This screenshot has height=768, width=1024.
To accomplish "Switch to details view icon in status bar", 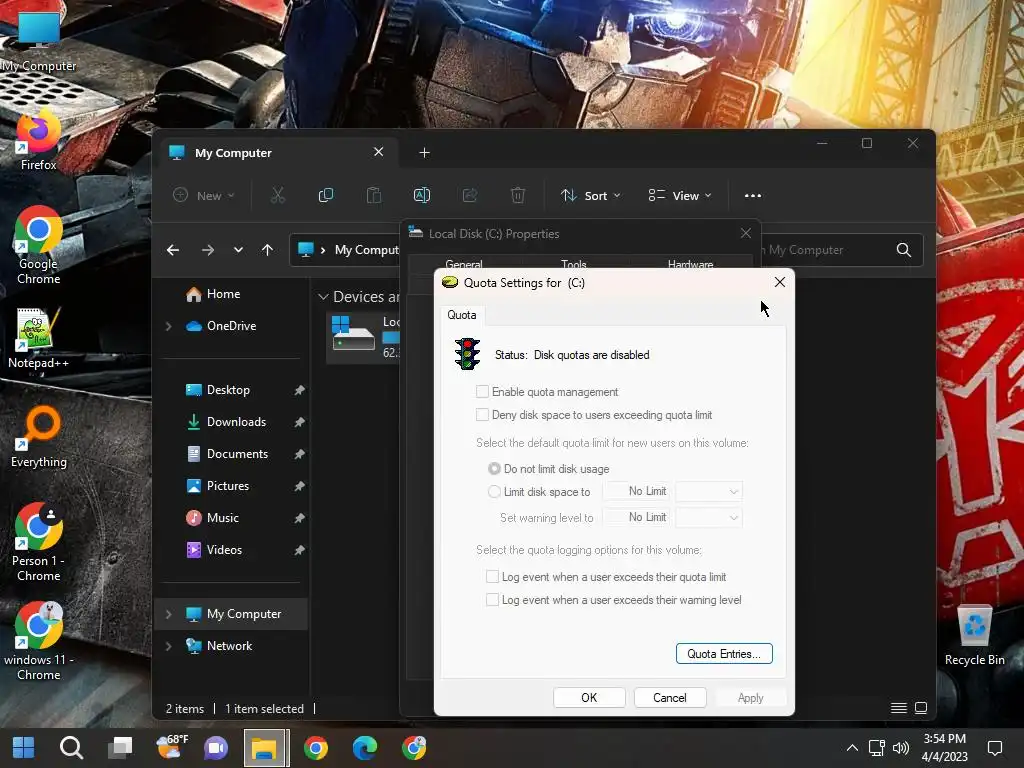I will coord(899,708).
